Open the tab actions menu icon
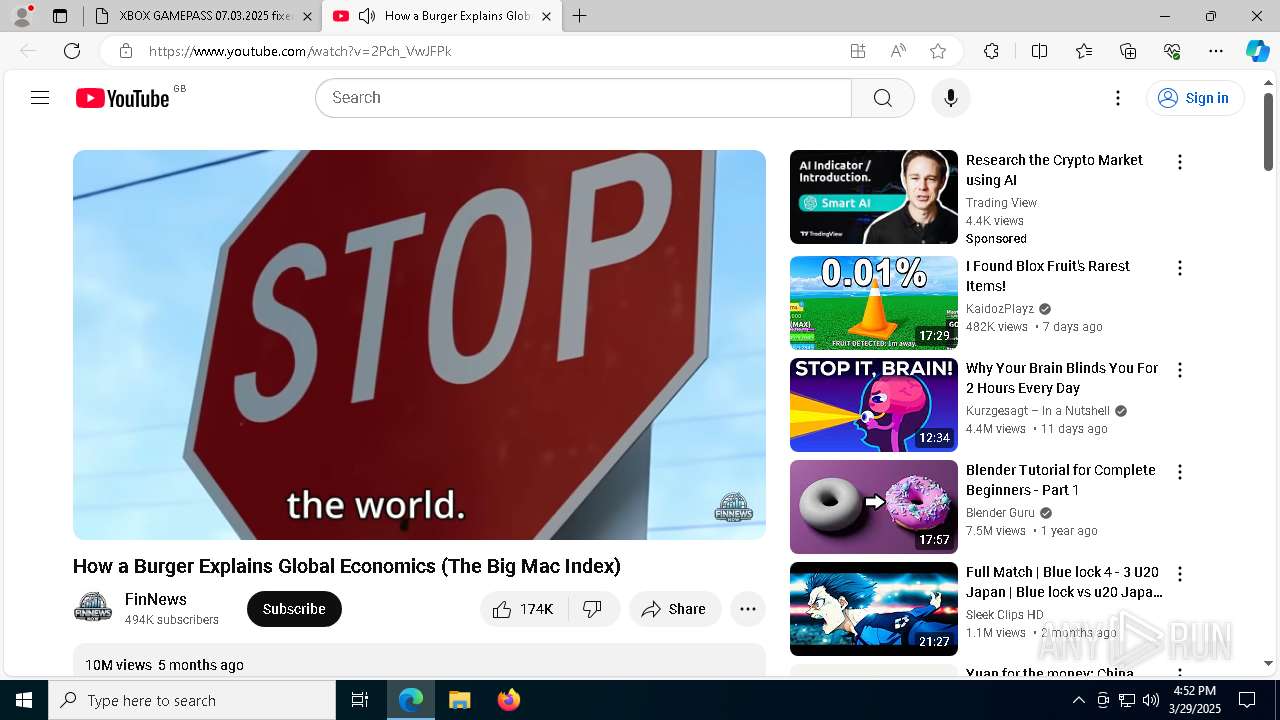Screen dimensions: 1280x720 click(x=60, y=16)
